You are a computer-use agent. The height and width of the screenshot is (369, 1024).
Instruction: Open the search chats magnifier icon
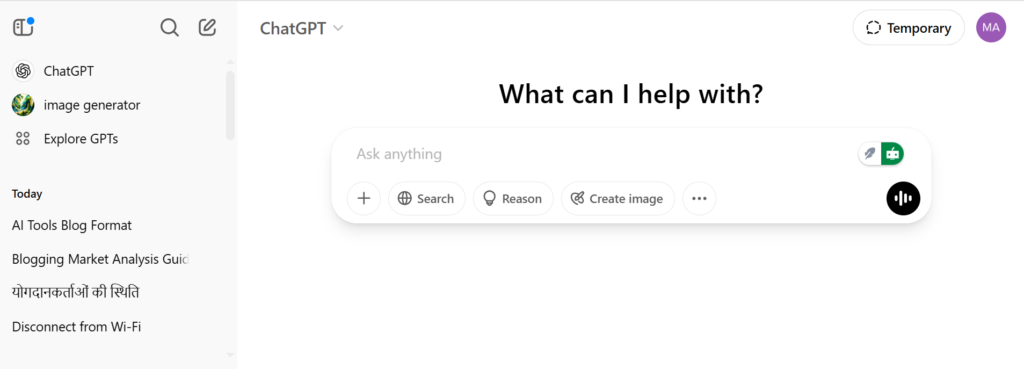169,27
